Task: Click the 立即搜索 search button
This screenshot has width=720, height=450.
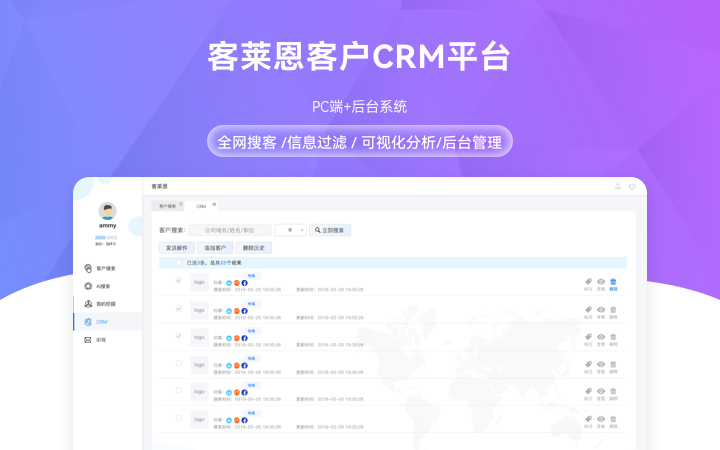Action: [x=330, y=230]
